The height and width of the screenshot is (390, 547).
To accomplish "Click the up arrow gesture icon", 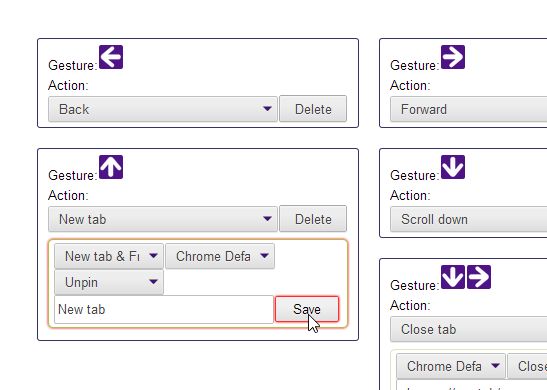I will [x=111, y=167].
